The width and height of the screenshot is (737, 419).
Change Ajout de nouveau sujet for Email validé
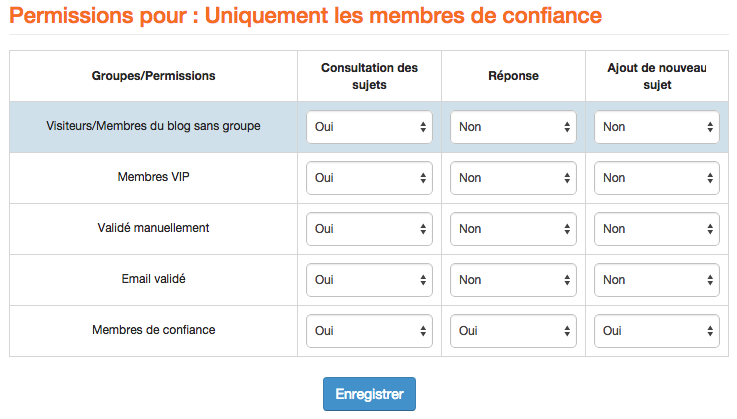[657, 280]
